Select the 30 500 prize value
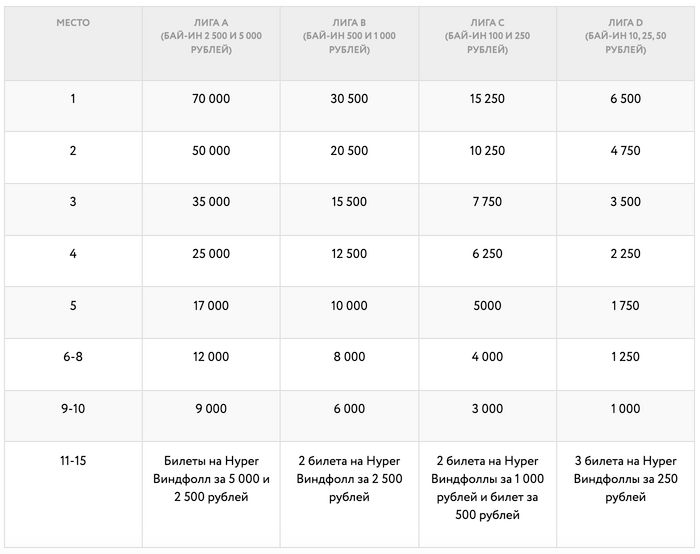Viewport: 700px width, 554px height. pos(348,99)
